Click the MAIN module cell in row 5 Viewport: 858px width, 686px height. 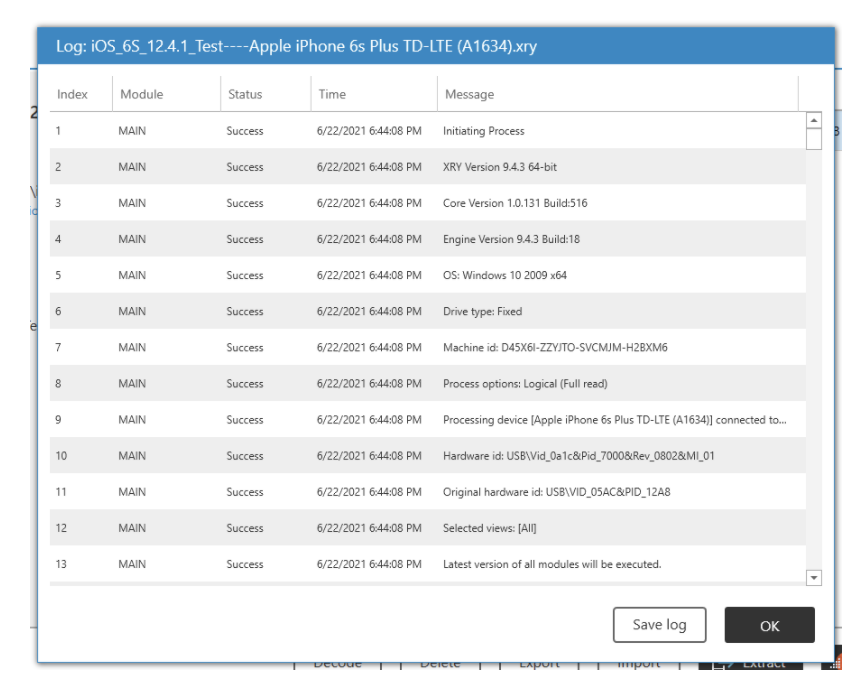tap(132, 275)
